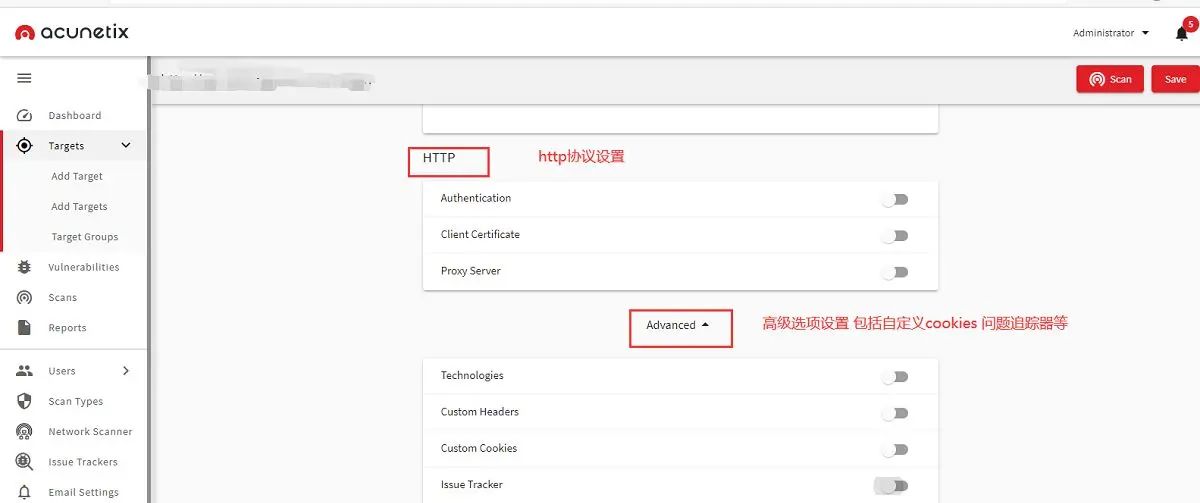Open notifications bell icon
1200x503 pixels.
(1181, 34)
